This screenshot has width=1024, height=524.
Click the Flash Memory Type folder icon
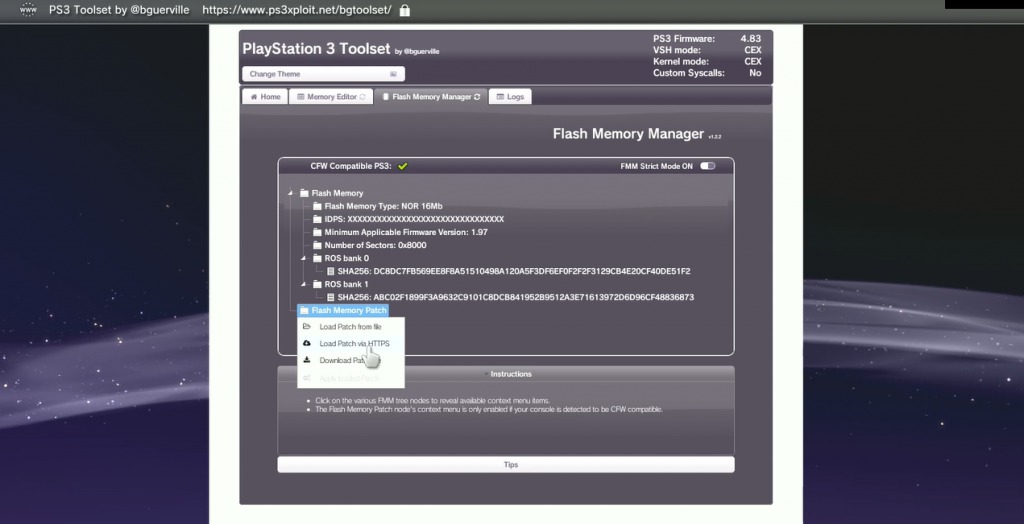click(317, 206)
